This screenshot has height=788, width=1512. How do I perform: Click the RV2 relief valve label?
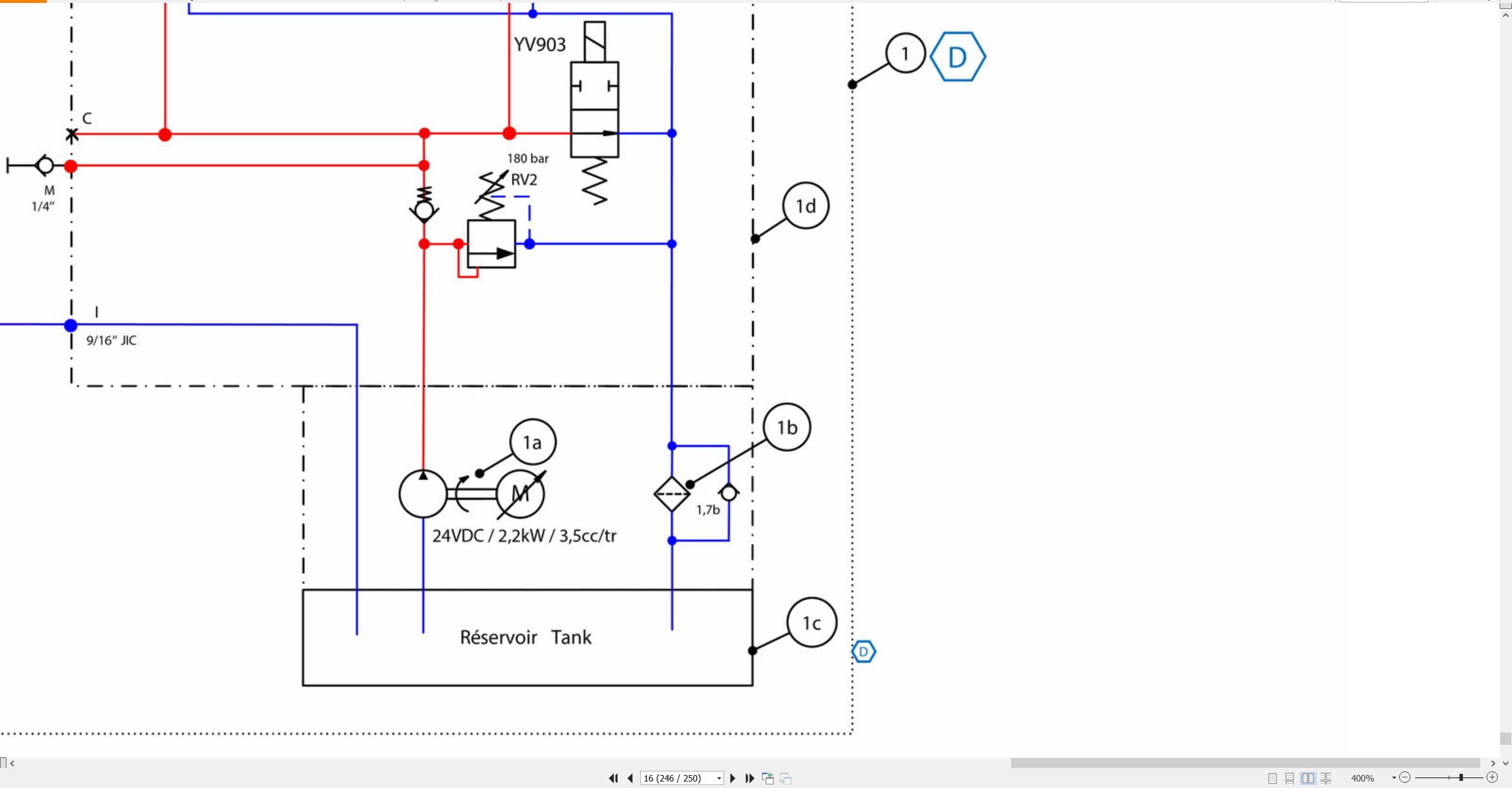coord(524,180)
